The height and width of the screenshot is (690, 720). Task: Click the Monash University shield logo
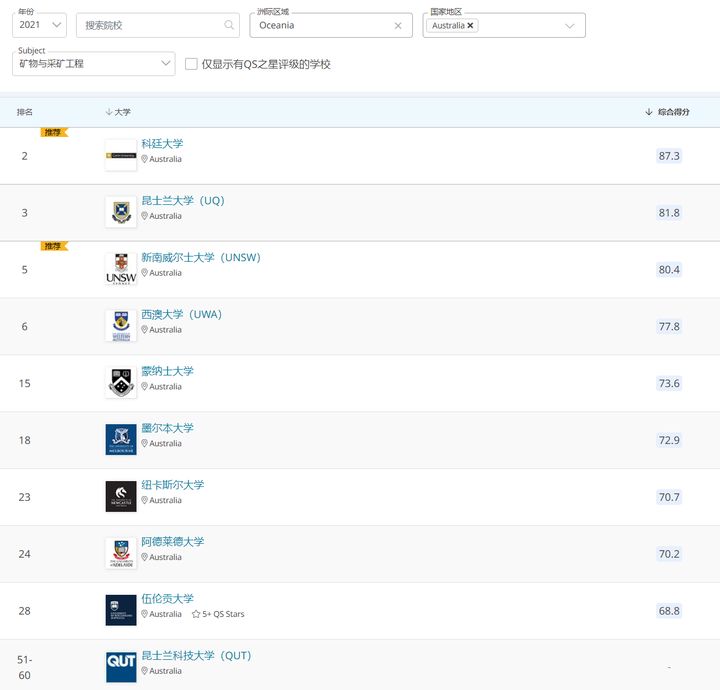(x=121, y=383)
